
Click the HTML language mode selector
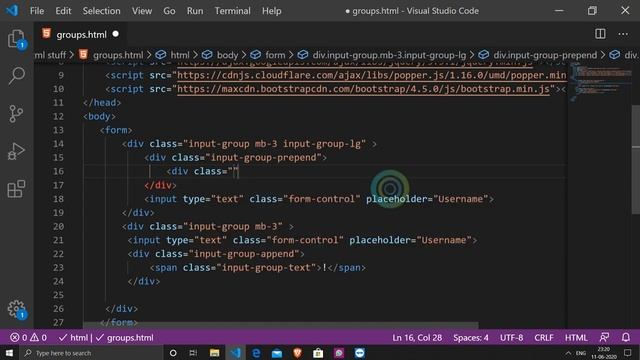point(576,338)
